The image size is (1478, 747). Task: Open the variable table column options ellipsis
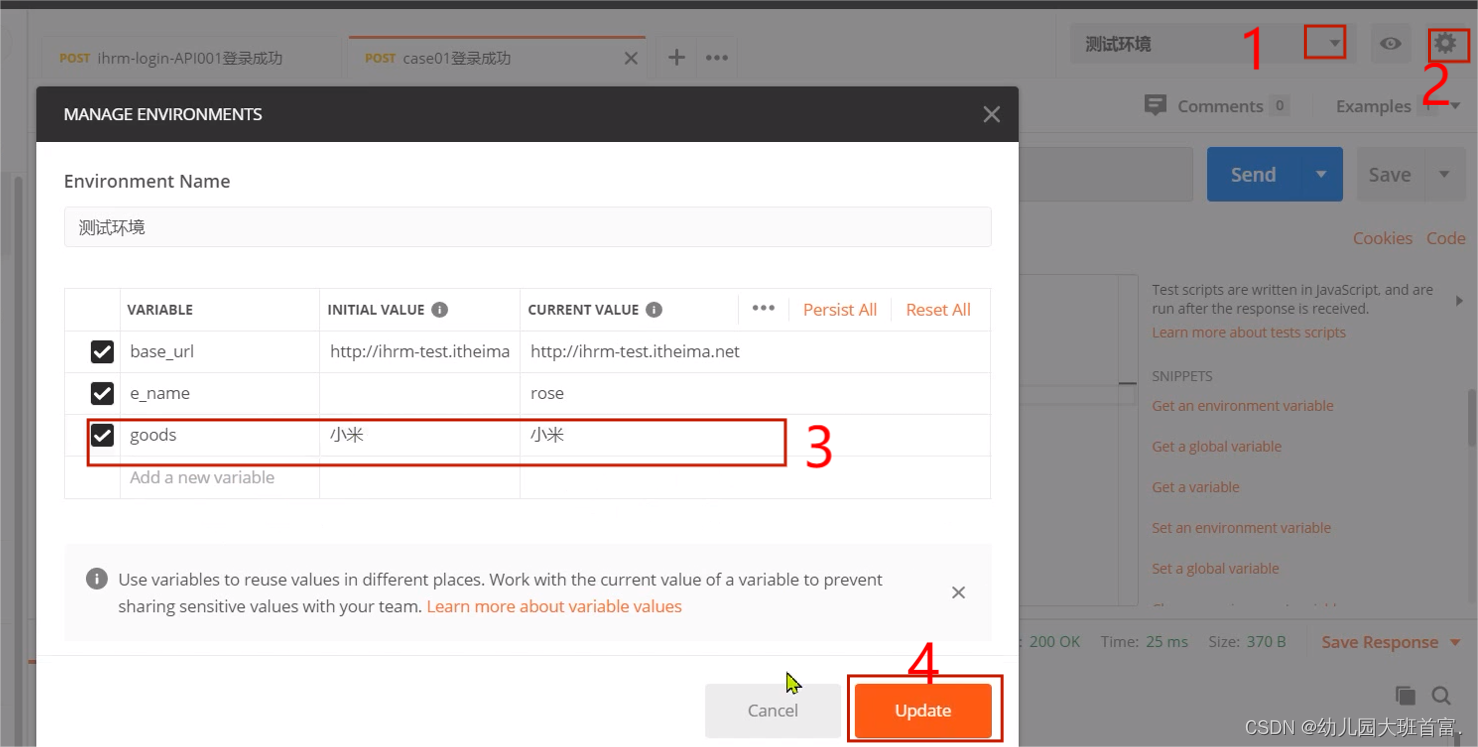click(763, 308)
